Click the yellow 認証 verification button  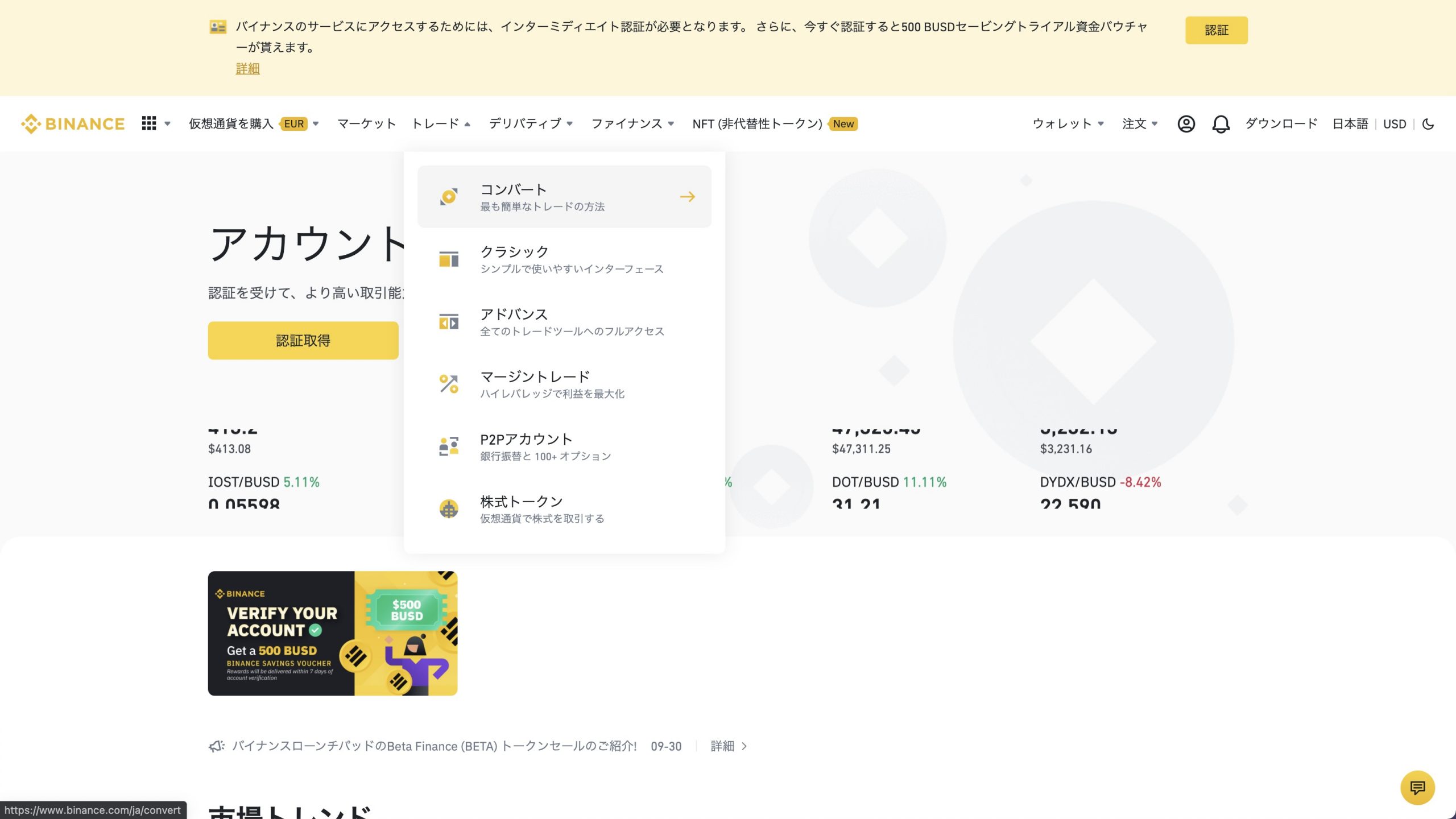(x=1217, y=30)
